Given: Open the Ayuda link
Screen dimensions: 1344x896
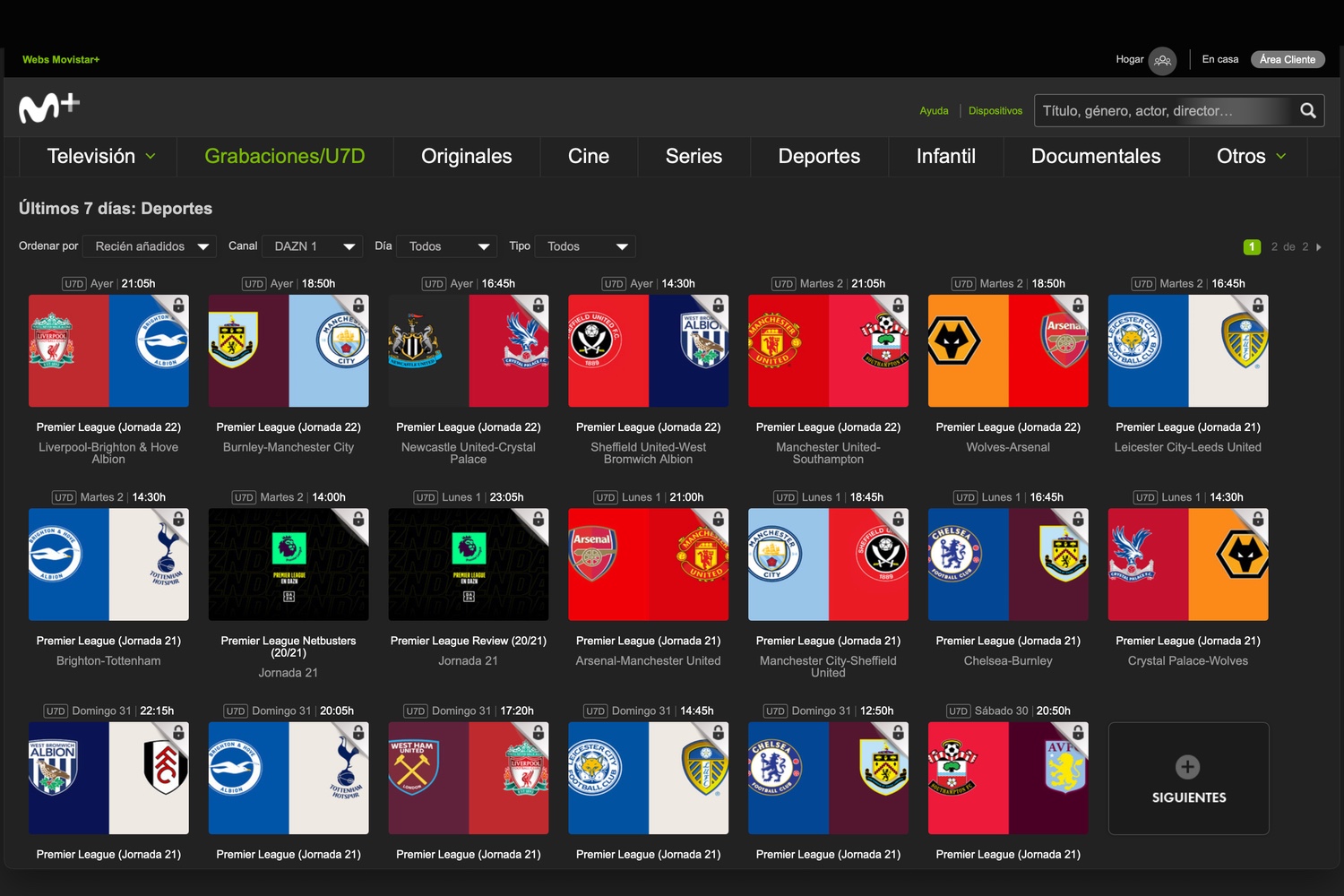Looking at the screenshot, I should click(x=934, y=111).
